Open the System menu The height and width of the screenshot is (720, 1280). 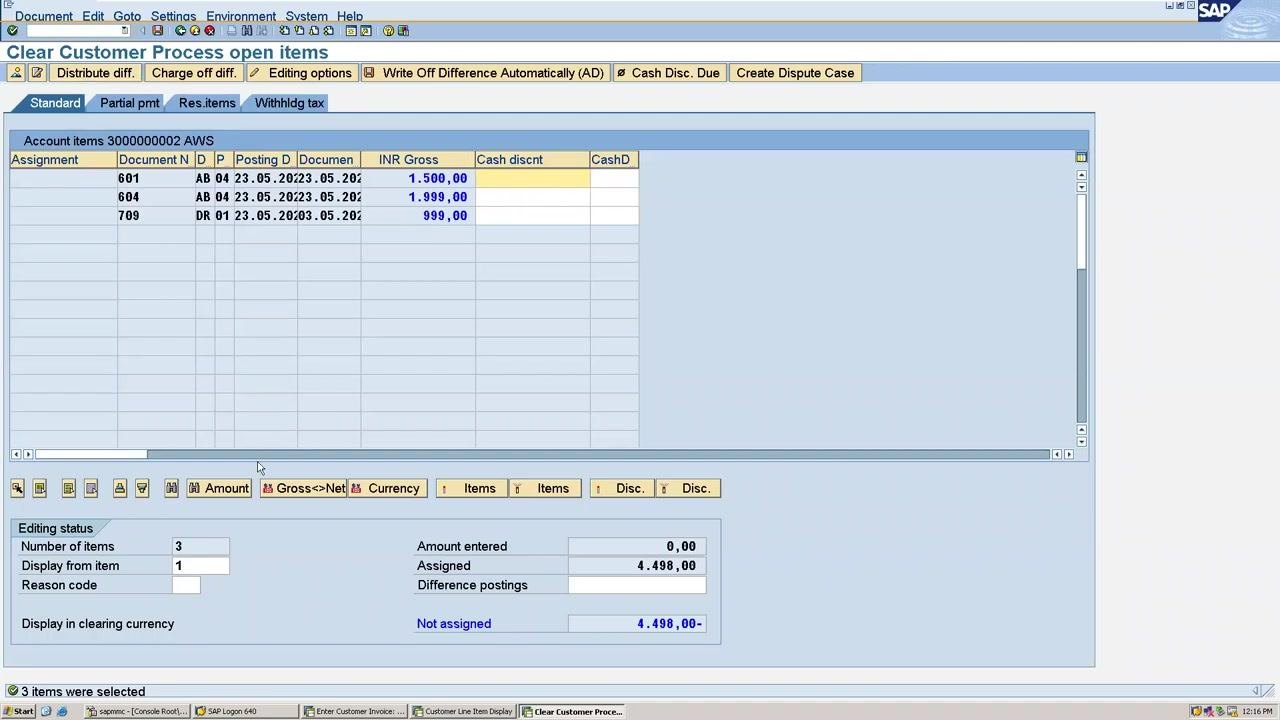coord(306,16)
